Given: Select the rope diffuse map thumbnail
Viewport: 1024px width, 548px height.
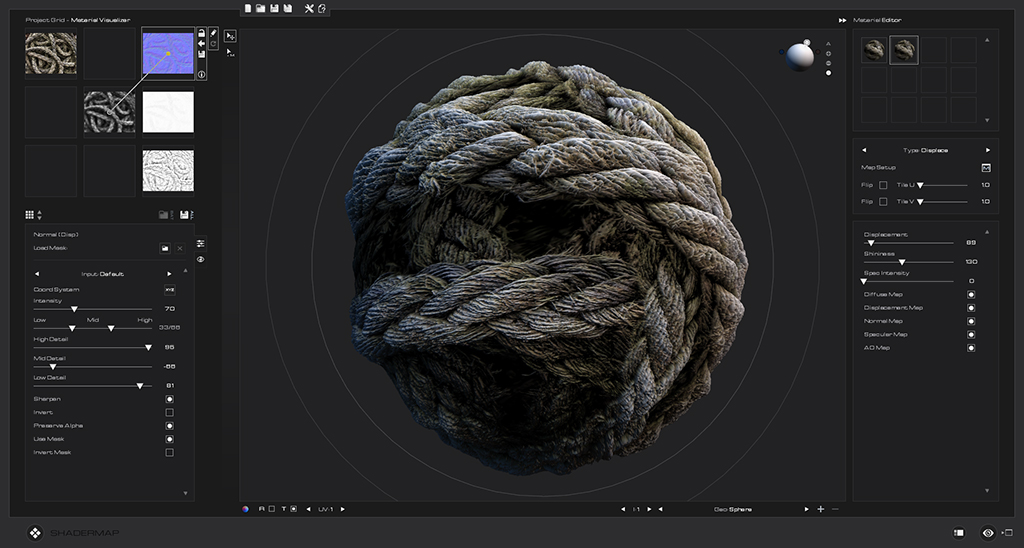Looking at the screenshot, I should click(x=50, y=53).
